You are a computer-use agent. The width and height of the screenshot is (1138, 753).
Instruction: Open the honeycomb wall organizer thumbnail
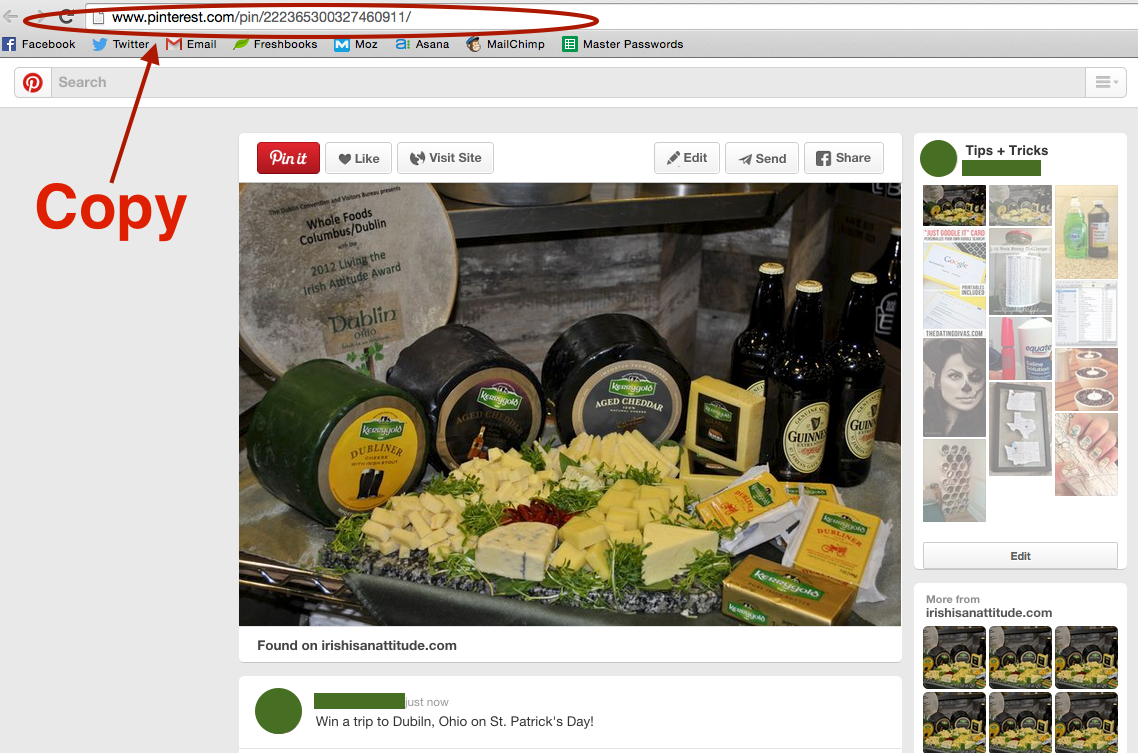954,480
